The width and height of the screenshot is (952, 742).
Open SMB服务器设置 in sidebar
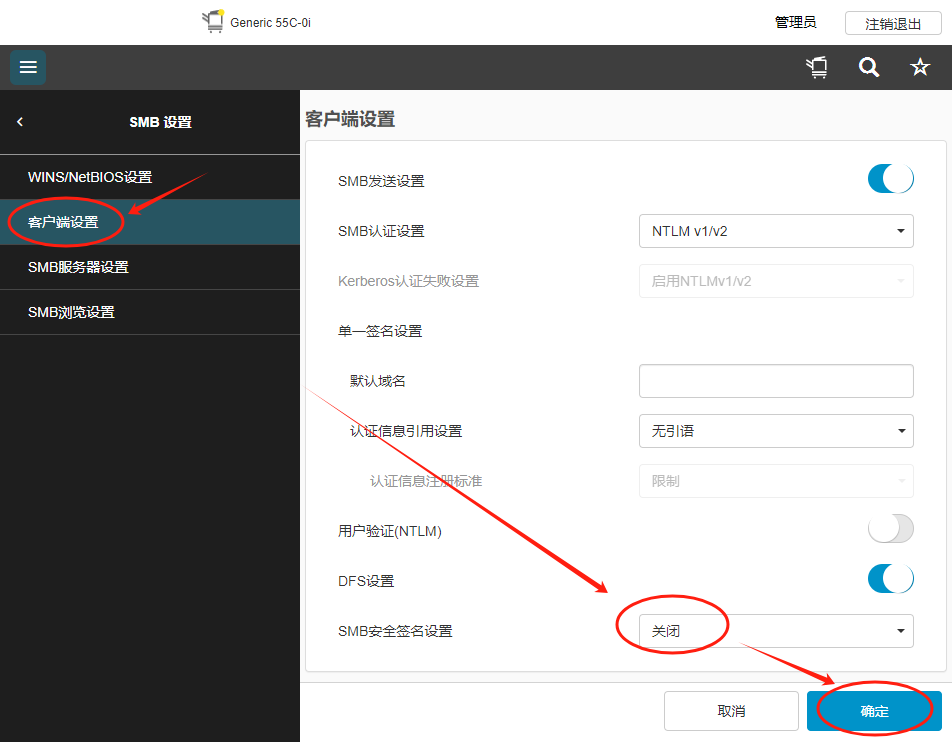(78, 267)
